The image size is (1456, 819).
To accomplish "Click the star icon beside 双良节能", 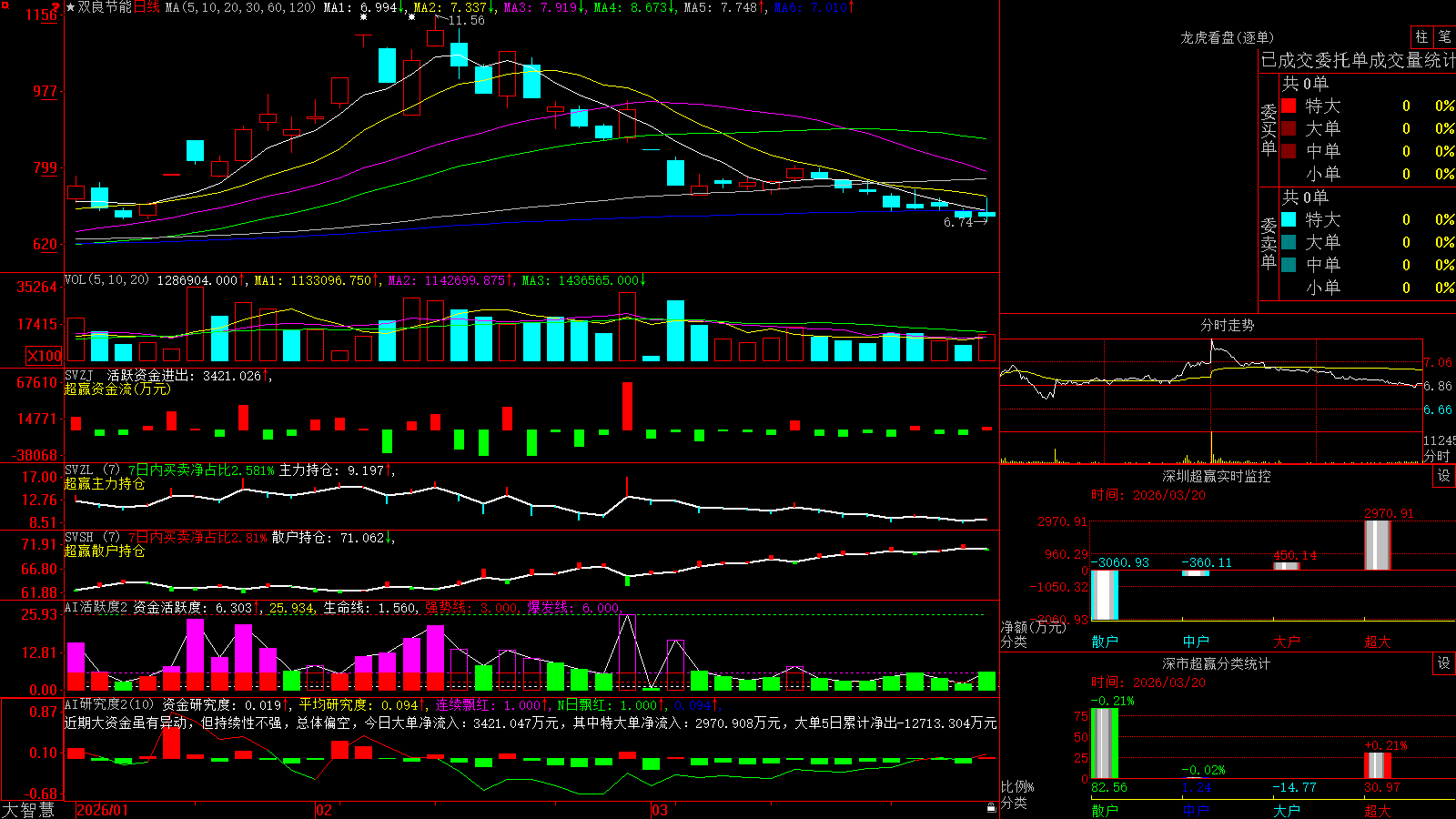I will [71, 7].
